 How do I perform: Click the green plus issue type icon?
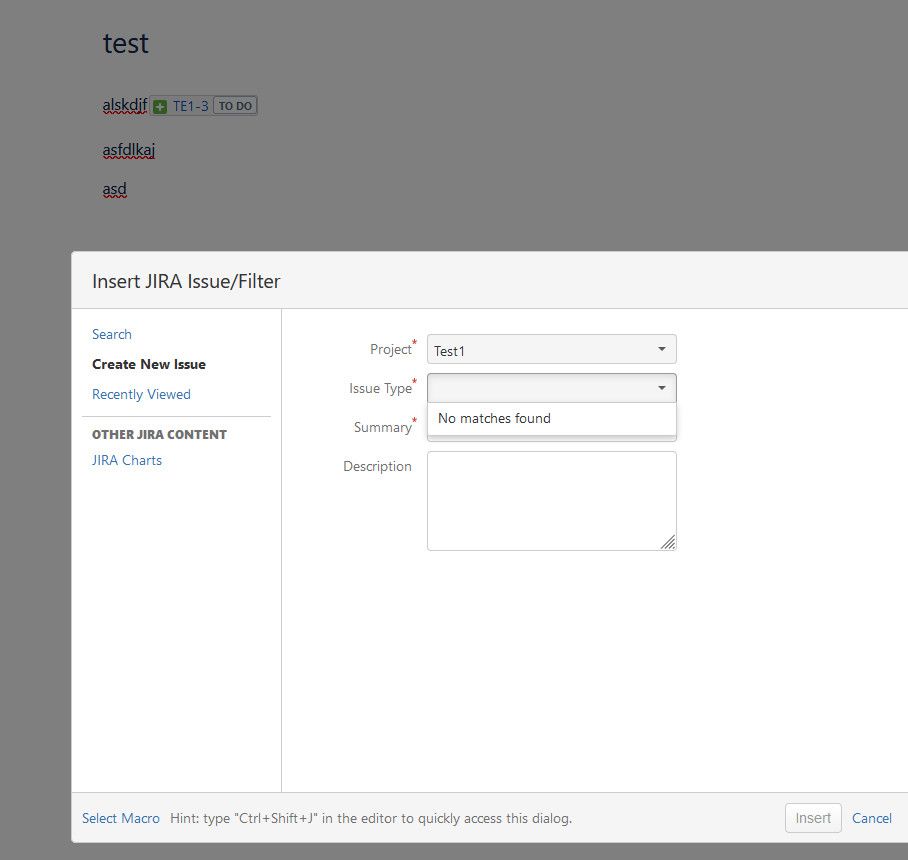click(x=160, y=106)
